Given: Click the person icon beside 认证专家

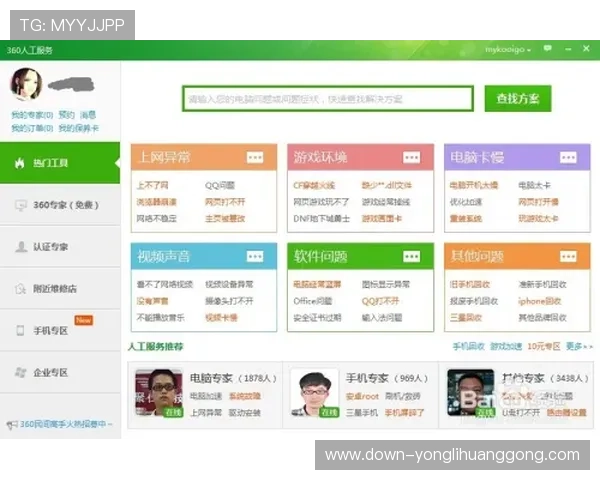Looking at the screenshot, I should (x=21, y=247).
